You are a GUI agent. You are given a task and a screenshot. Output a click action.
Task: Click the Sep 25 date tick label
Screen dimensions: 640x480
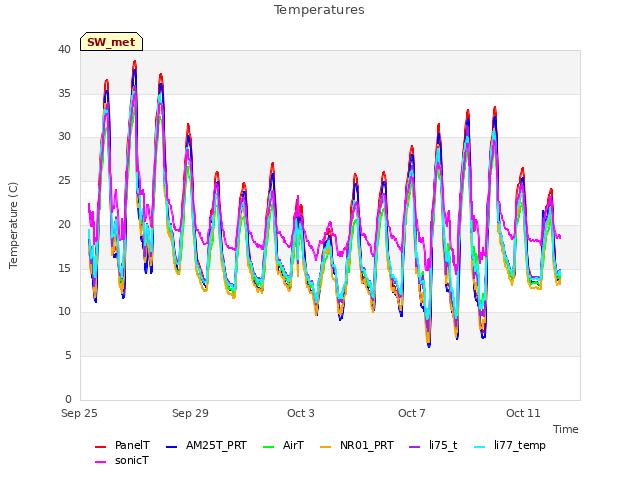click(79, 413)
